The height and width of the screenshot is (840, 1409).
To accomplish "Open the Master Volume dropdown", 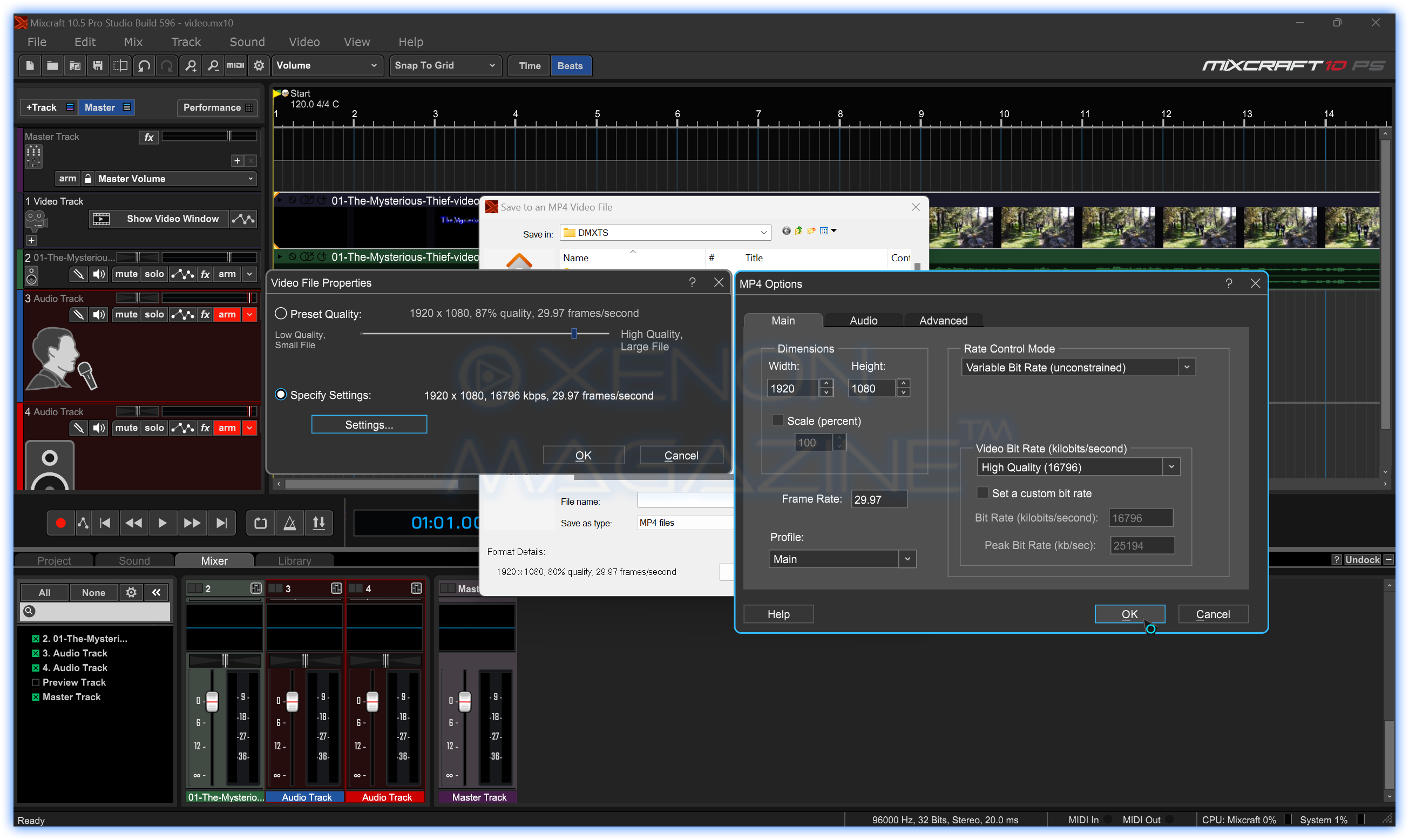I will pyautogui.click(x=176, y=179).
